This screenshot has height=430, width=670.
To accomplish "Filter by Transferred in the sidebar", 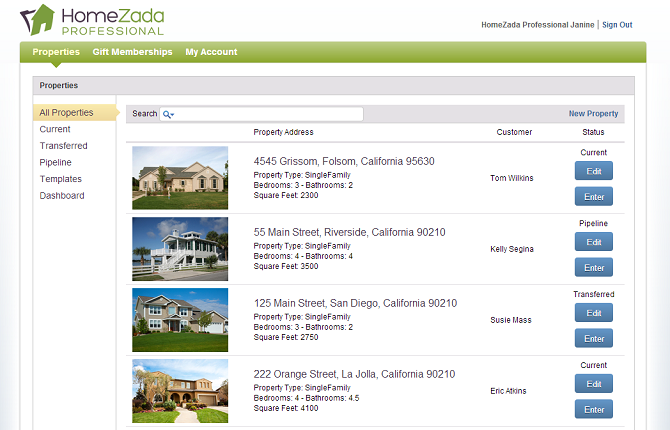I will (x=63, y=146).
